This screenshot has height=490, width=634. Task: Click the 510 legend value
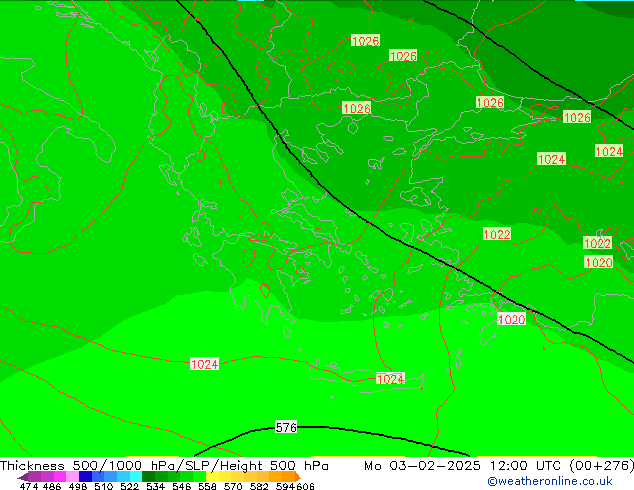click(x=104, y=486)
